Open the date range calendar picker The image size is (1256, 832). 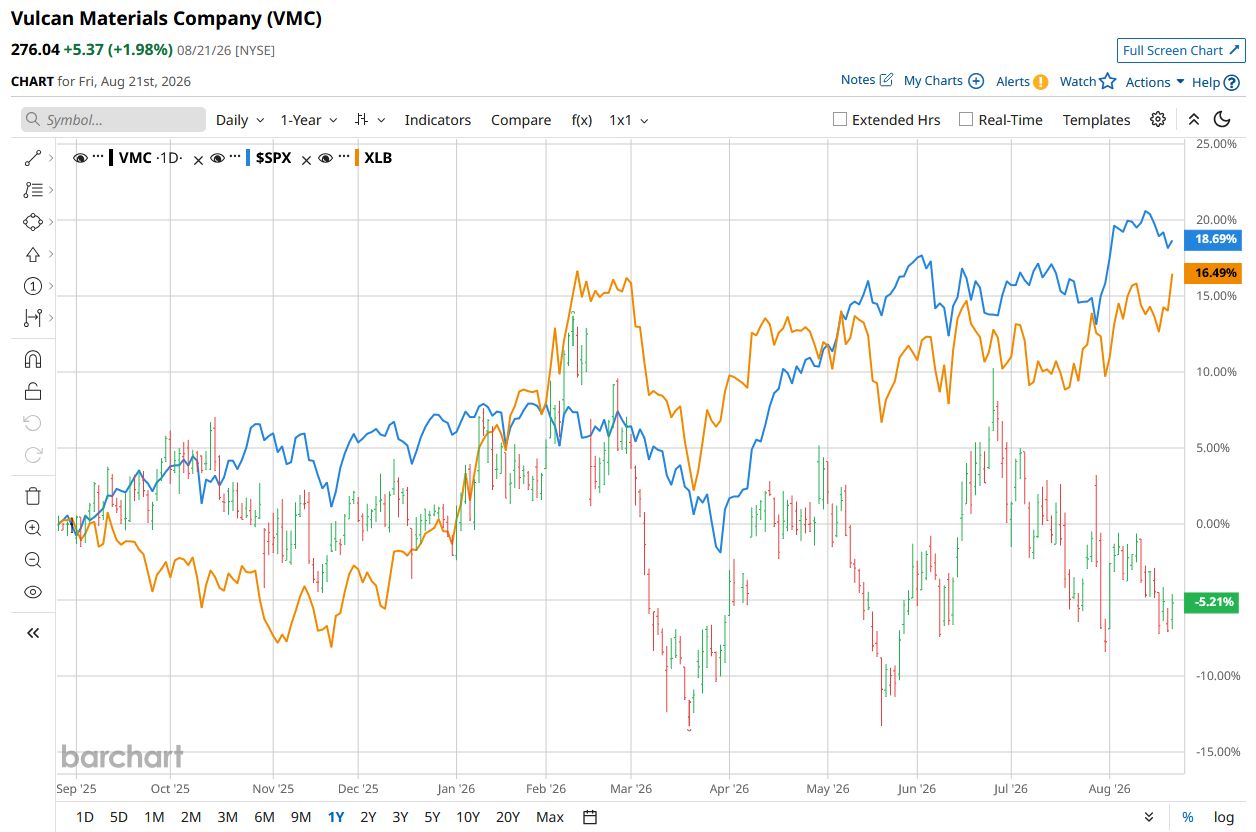pos(590,817)
